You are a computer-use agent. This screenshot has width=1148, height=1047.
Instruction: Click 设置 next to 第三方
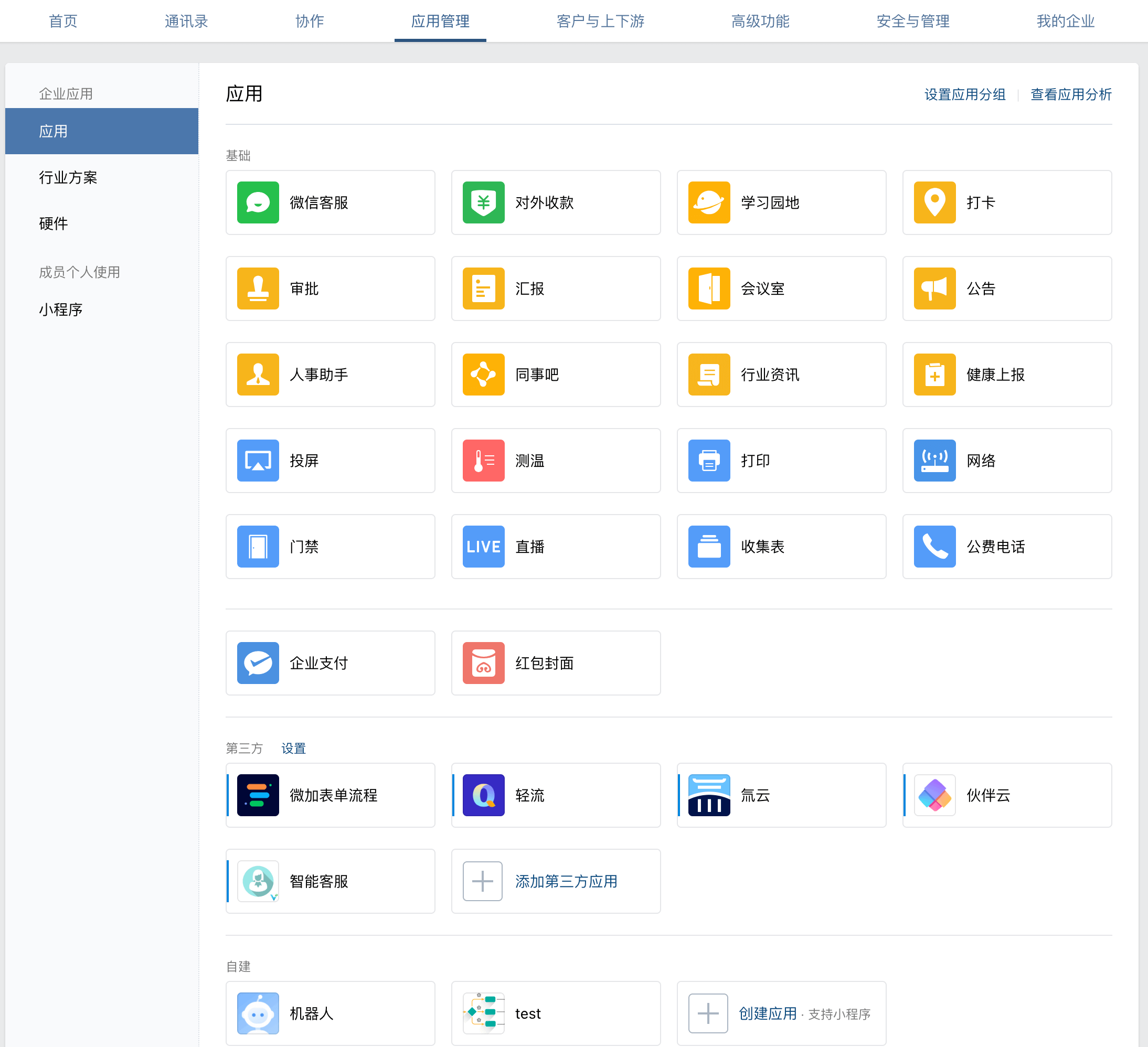293,748
